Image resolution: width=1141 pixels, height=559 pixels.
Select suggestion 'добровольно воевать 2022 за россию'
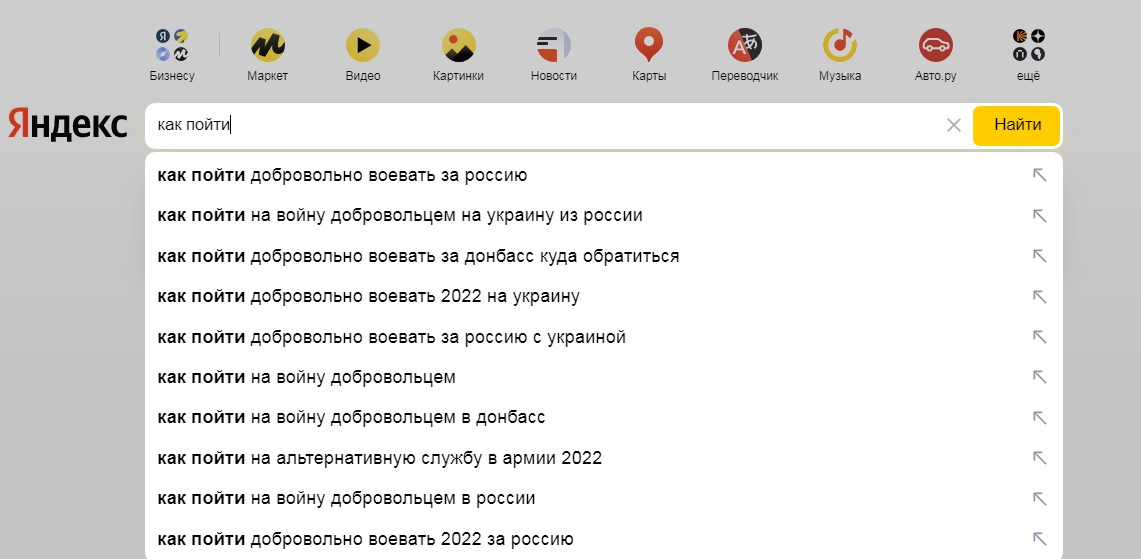603,539
